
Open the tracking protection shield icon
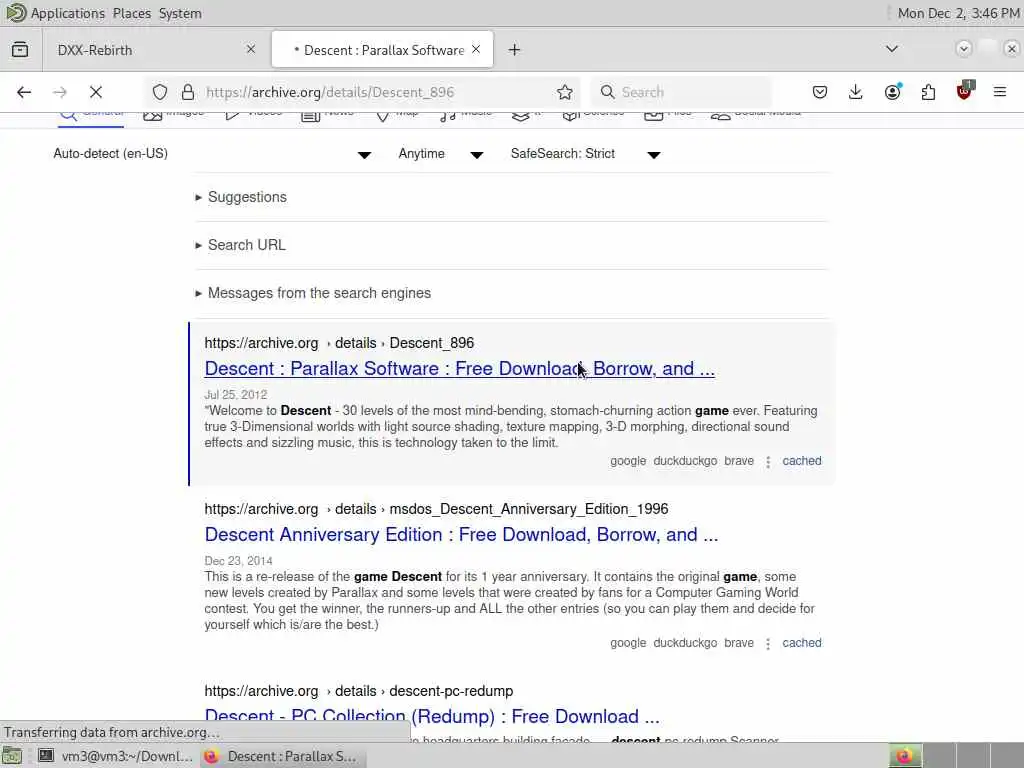pos(160,92)
